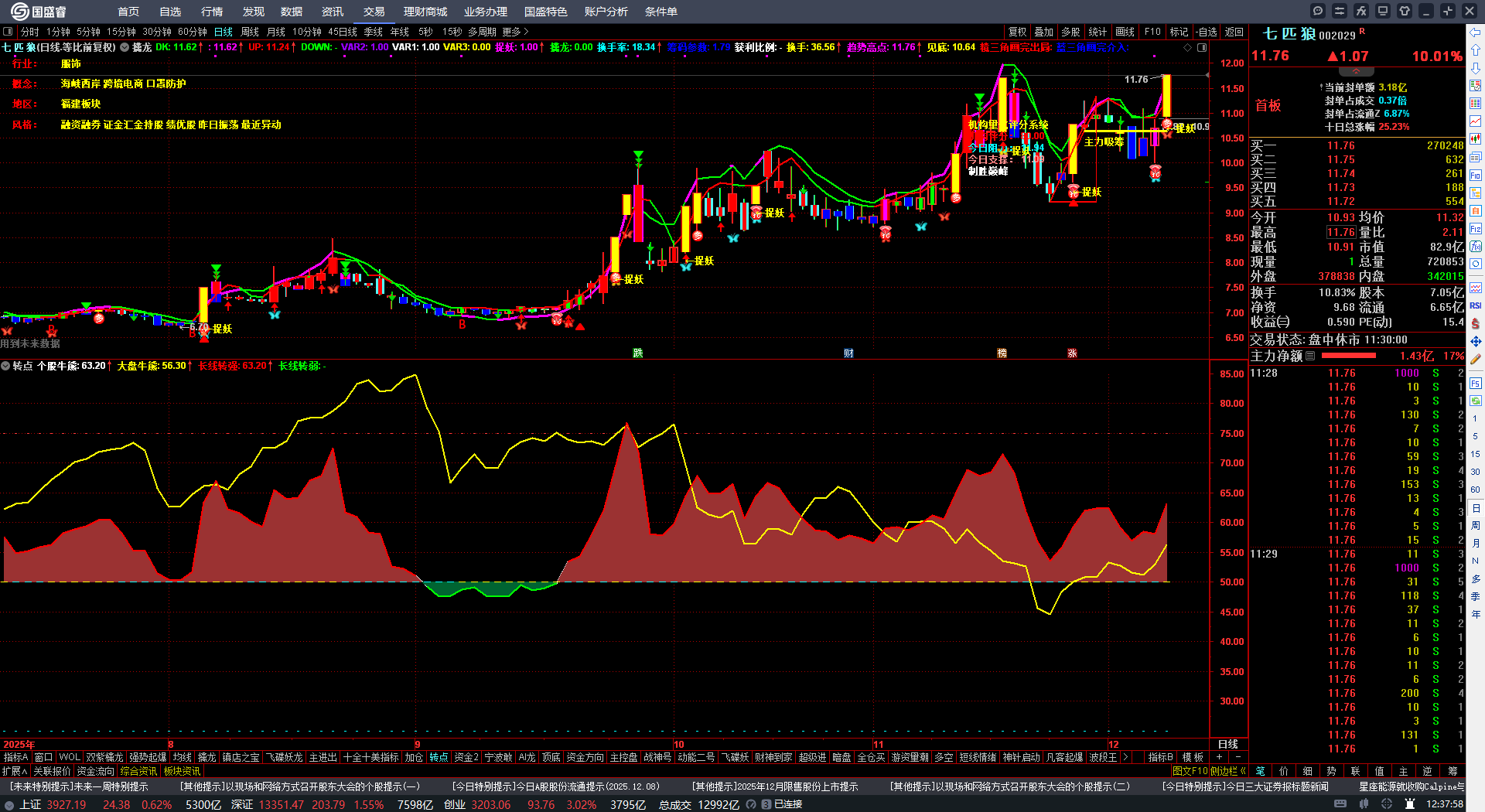Click the stock code 002029
This screenshot has width=1485, height=812.
click(1337, 36)
